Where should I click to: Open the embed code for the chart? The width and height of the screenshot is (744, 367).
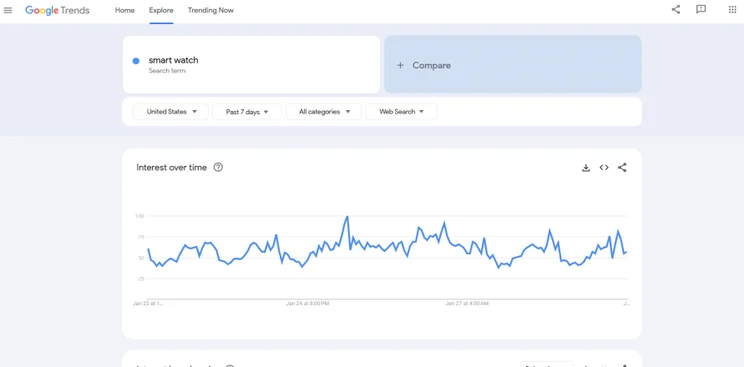click(x=604, y=168)
